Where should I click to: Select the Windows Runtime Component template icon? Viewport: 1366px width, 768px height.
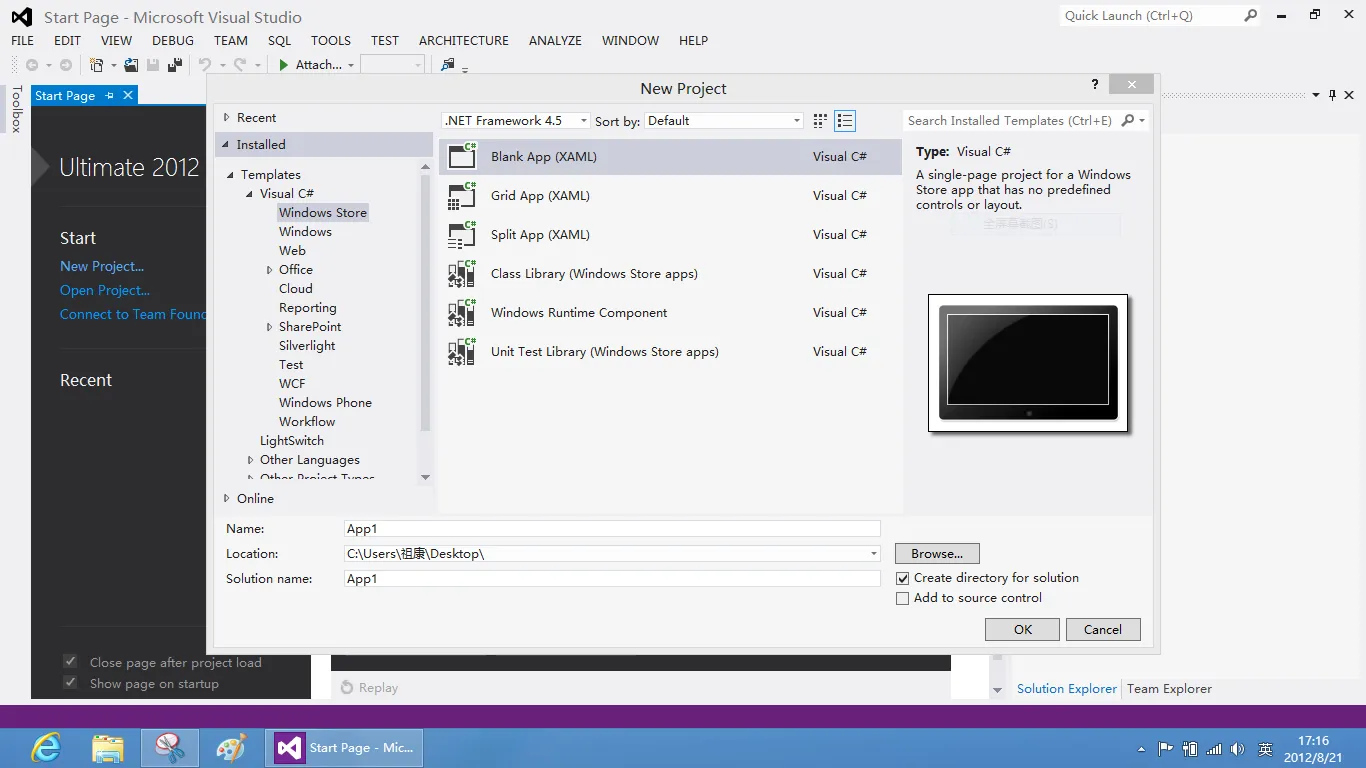click(462, 313)
